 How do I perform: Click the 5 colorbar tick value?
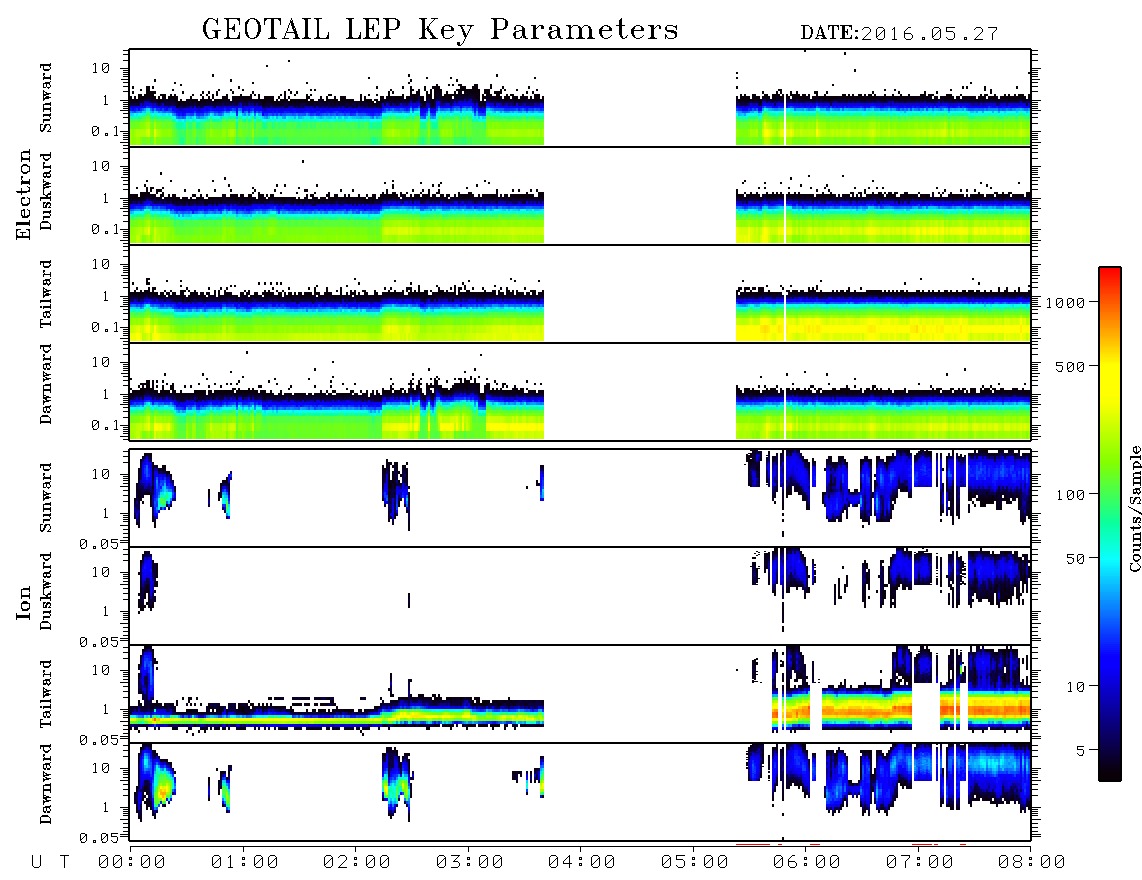tap(1080, 751)
